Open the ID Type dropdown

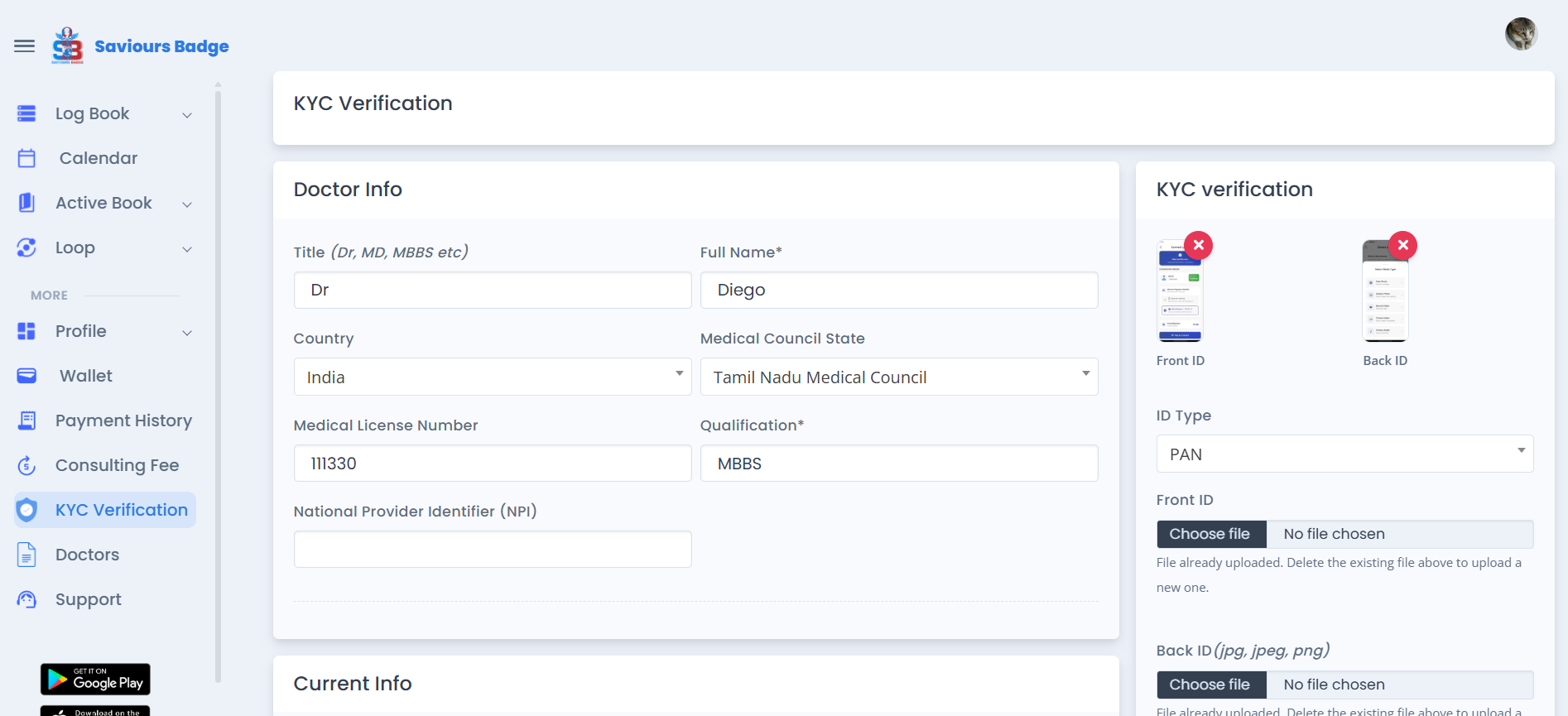(x=1344, y=454)
